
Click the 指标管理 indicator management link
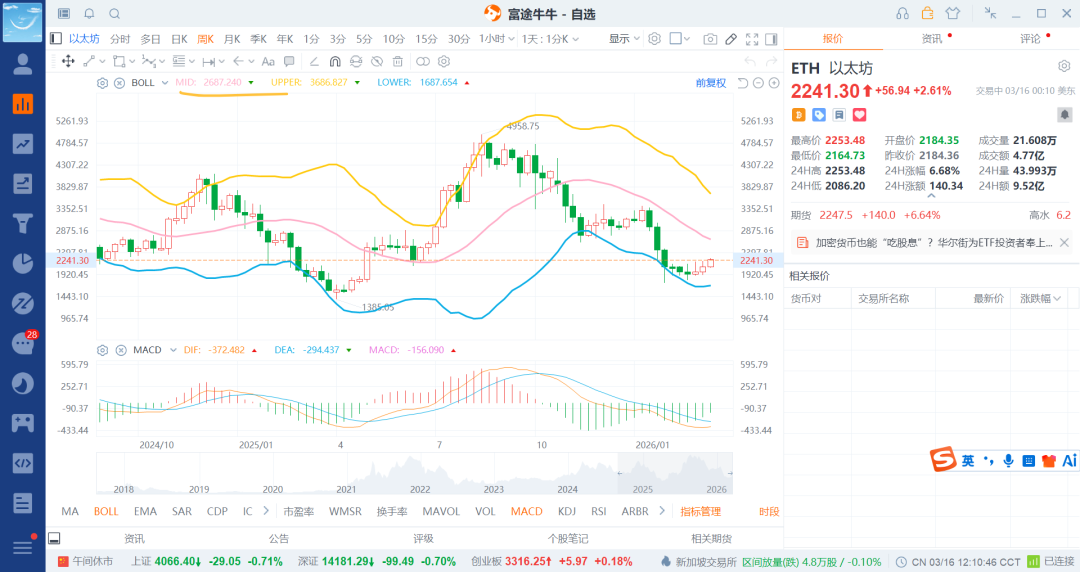tap(700, 511)
